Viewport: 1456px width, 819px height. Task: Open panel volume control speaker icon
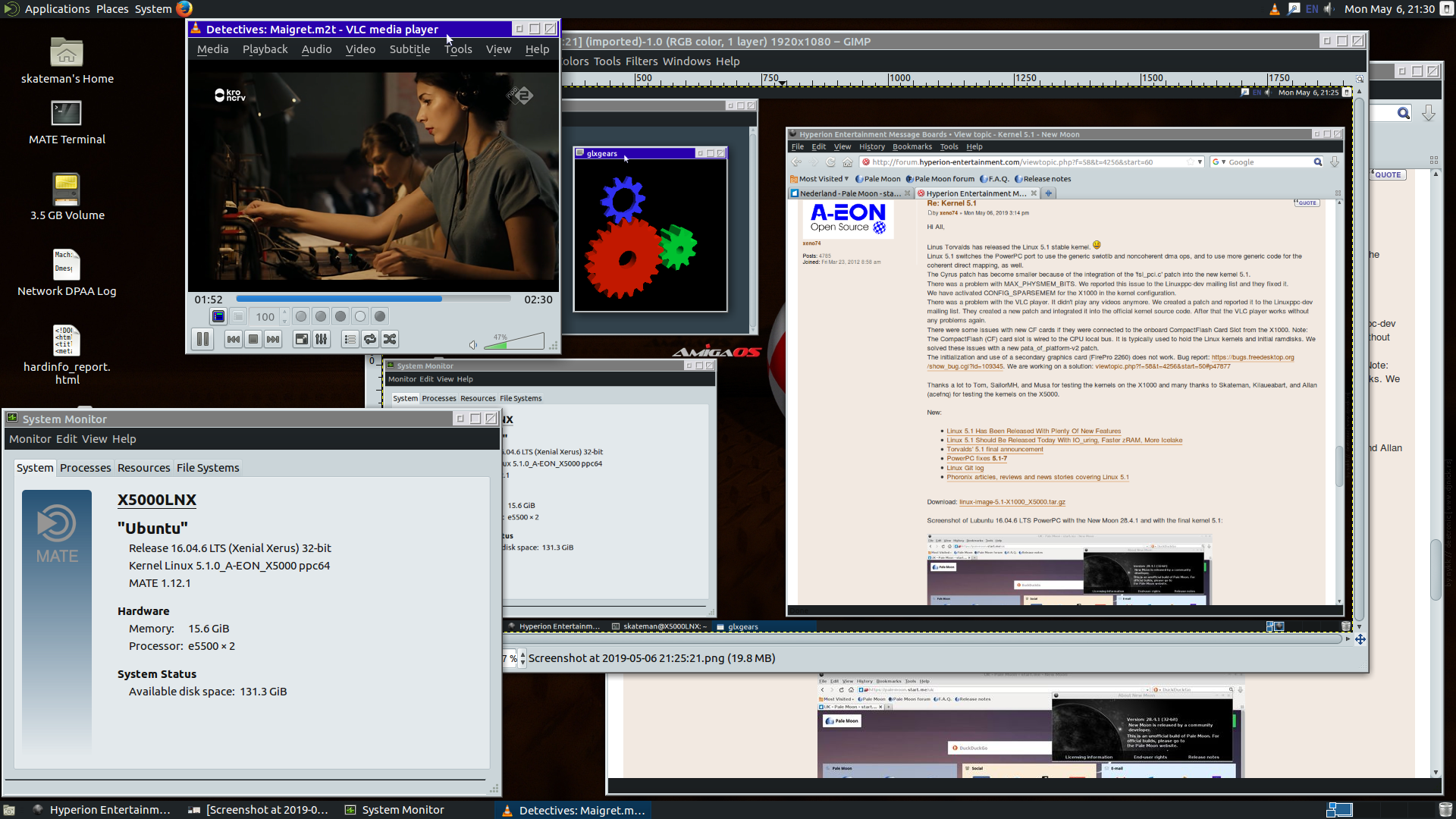click(1329, 9)
